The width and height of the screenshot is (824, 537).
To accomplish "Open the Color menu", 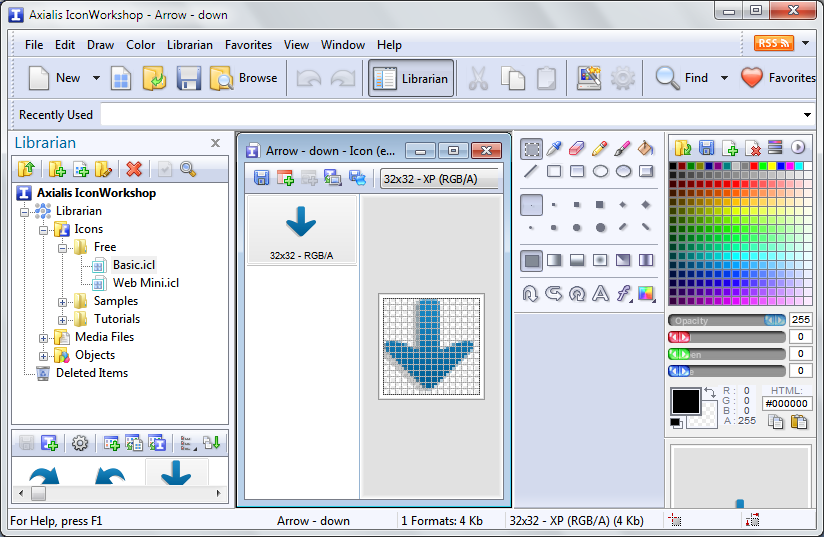I will coord(140,45).
